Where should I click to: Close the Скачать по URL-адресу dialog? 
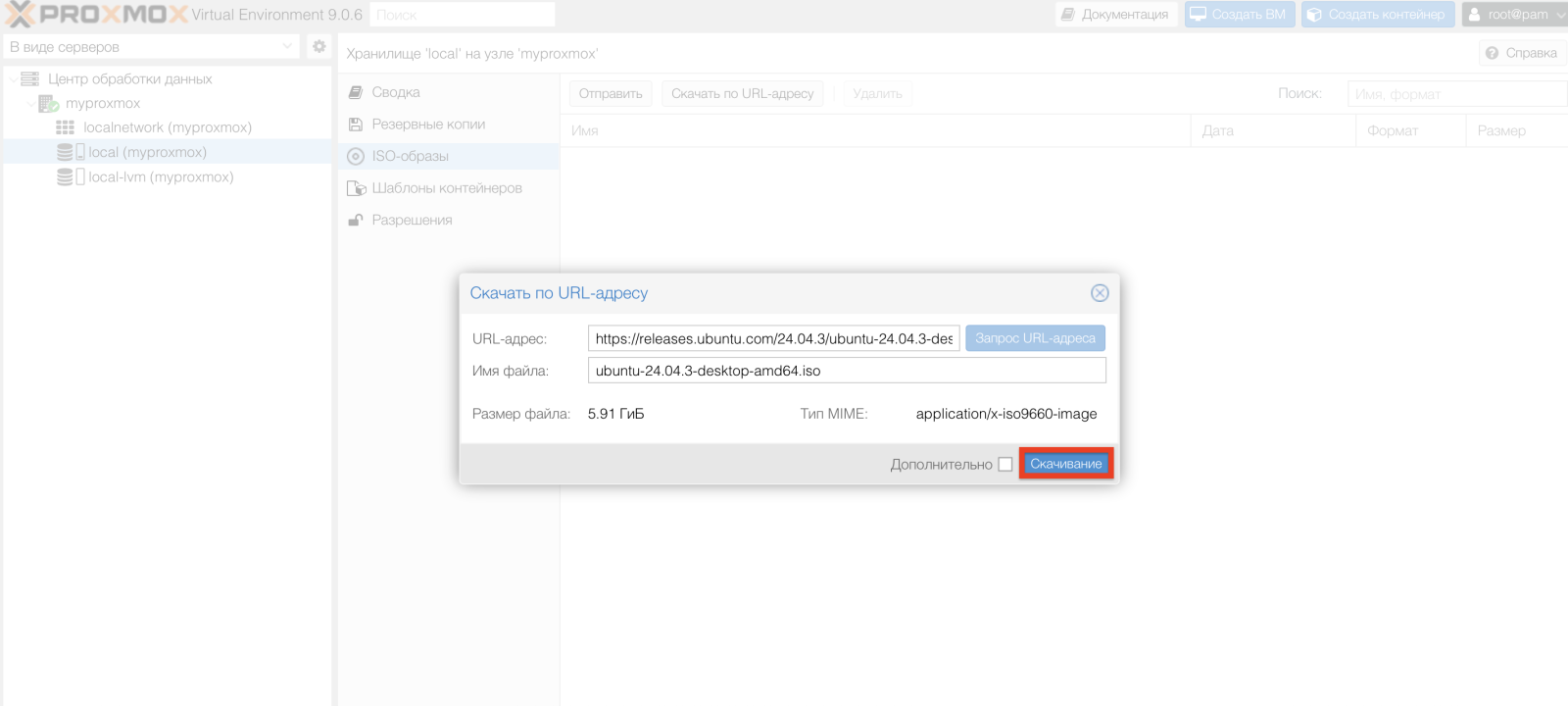click(1100, 293)
